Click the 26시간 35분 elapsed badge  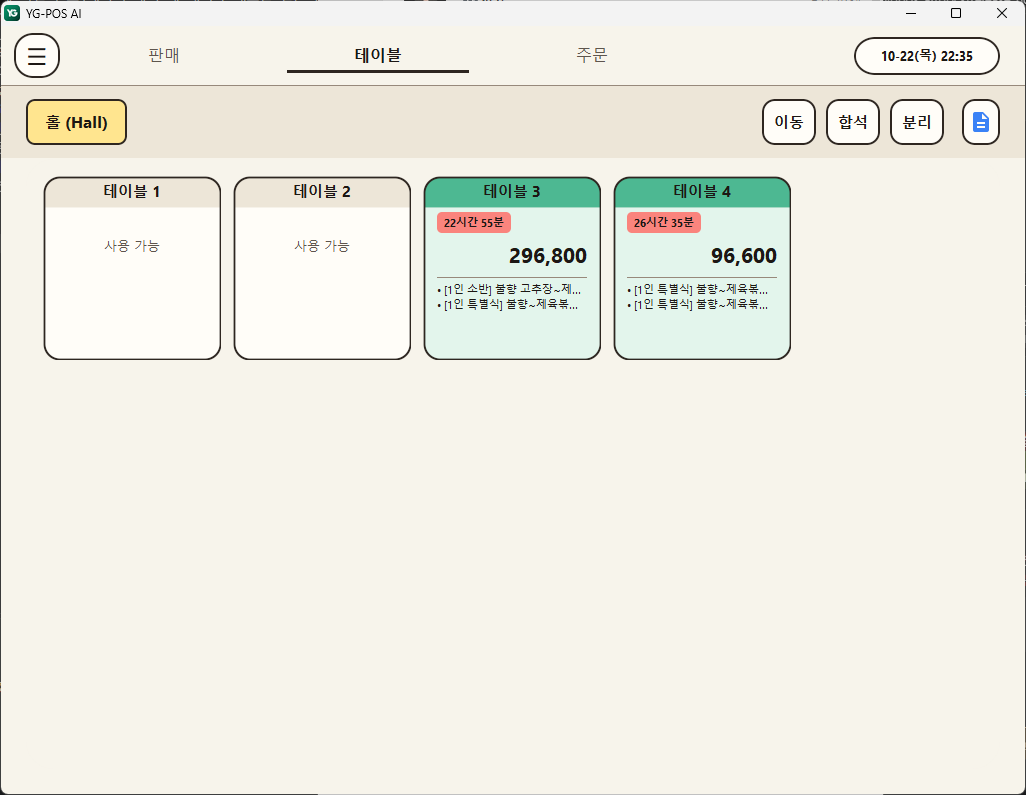pyautogui.click(x=663, y=222)
